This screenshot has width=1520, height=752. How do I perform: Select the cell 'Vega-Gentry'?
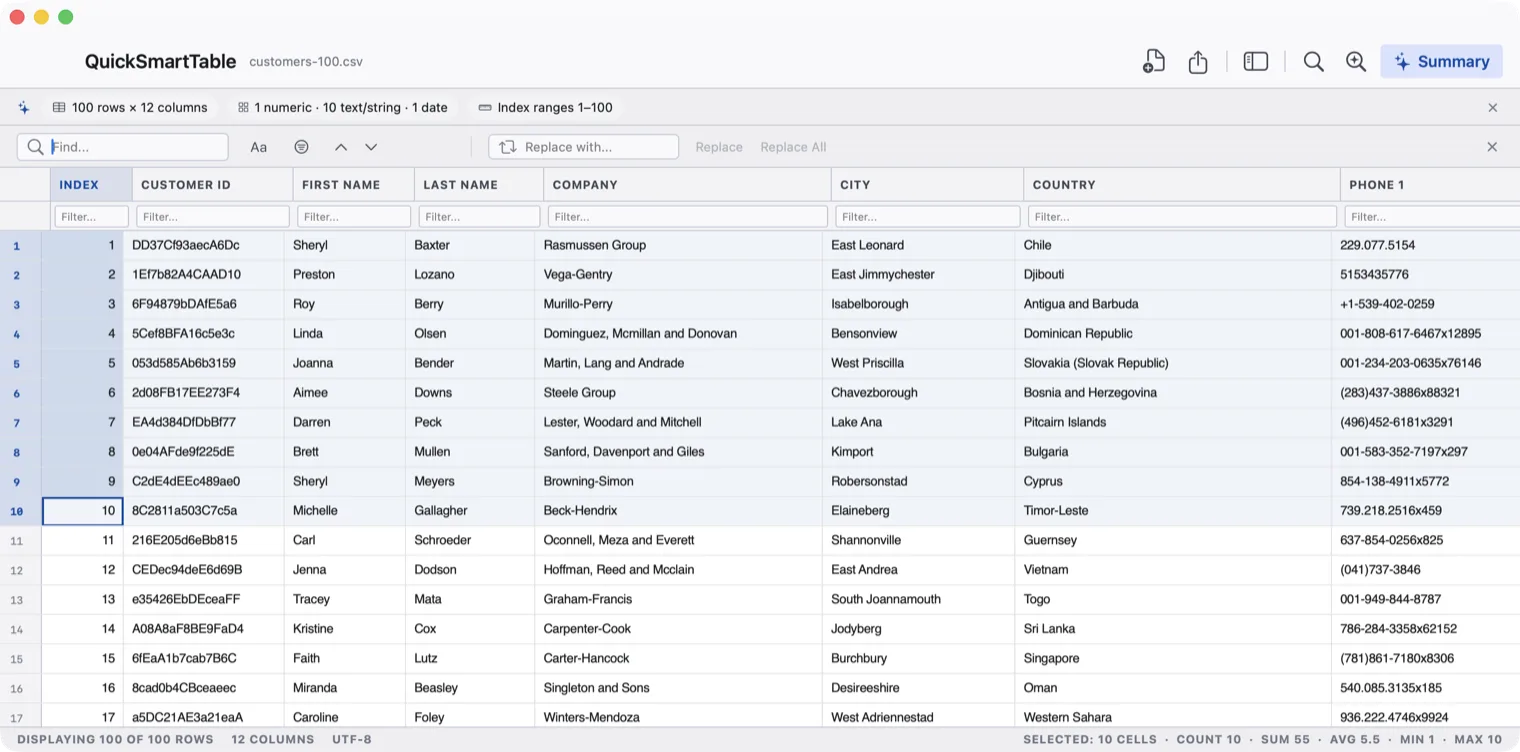click(678, 274)
